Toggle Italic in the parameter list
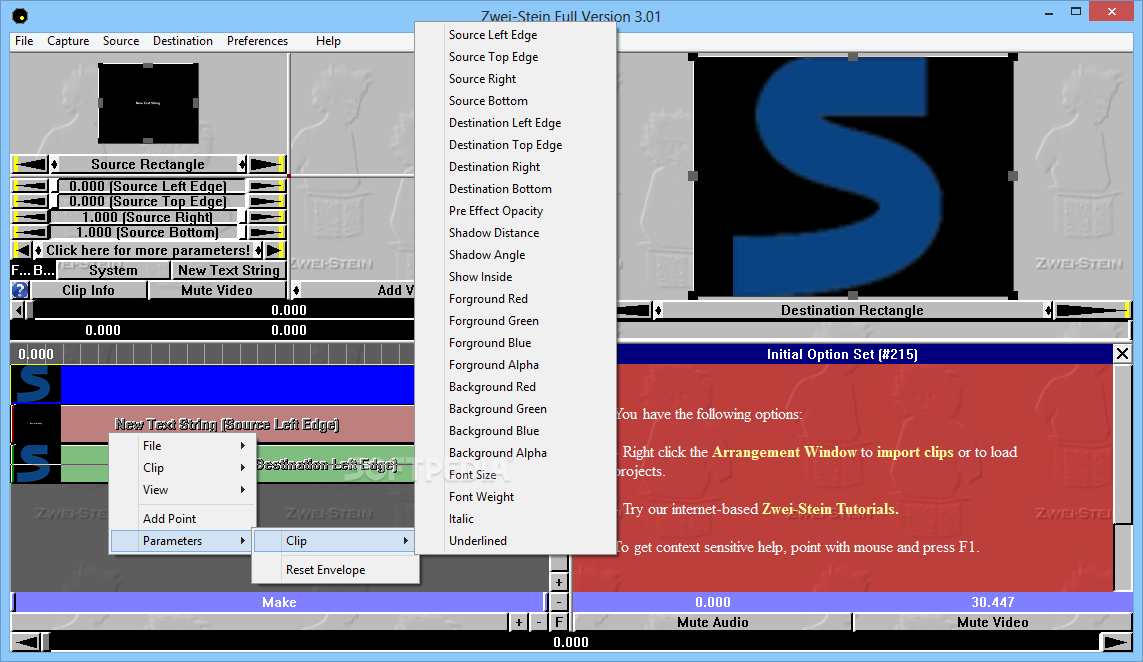The image size is (1143, 662). (x=461, y=518)
